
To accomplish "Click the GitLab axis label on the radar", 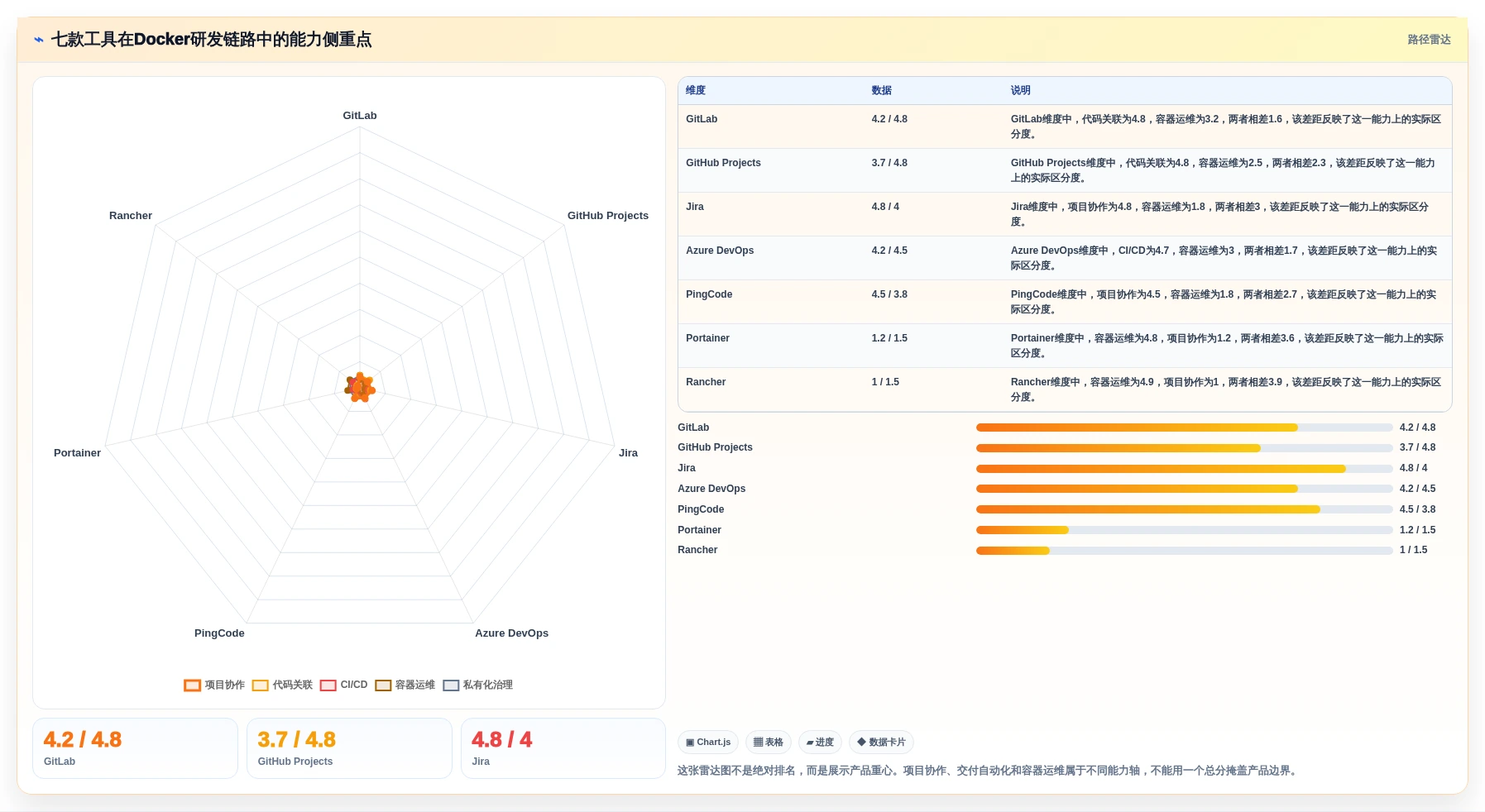I will (x=360, y=116).
